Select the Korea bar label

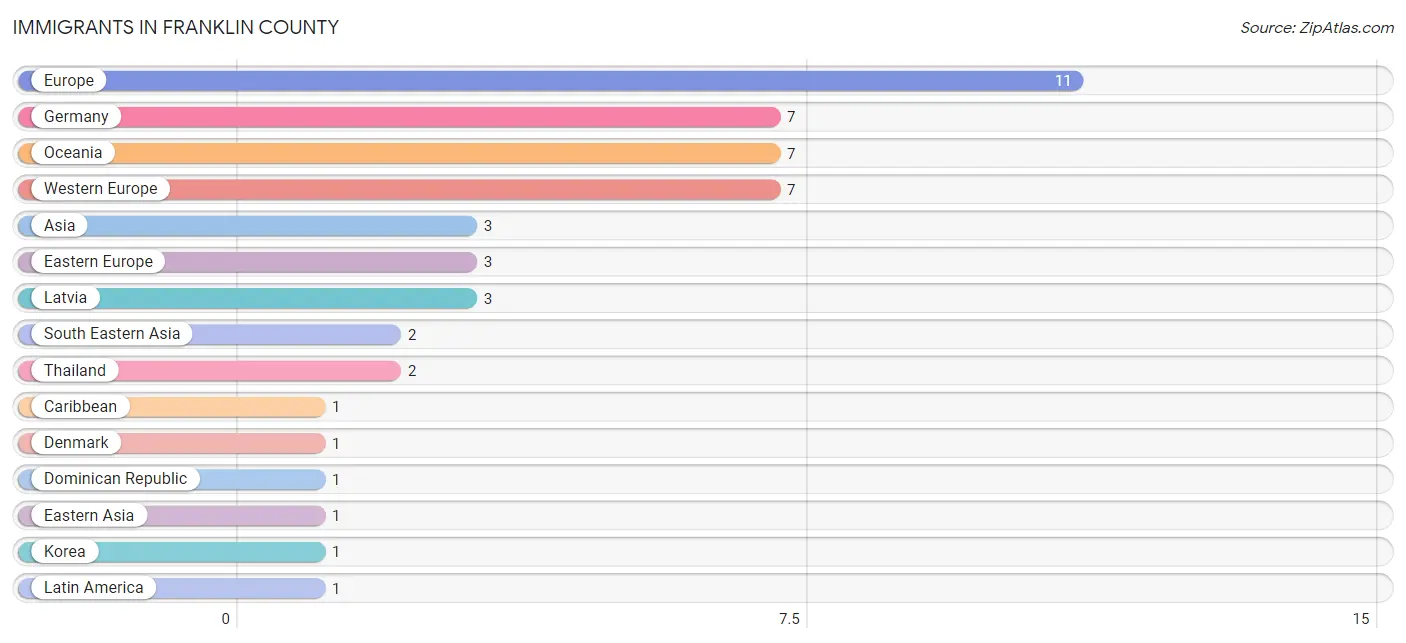(65, 552)
